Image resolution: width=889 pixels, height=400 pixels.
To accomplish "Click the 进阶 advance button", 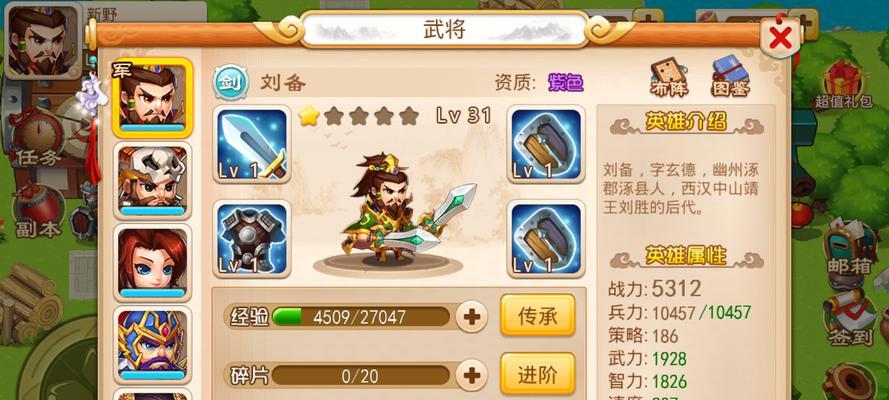I will click(537, 374).
